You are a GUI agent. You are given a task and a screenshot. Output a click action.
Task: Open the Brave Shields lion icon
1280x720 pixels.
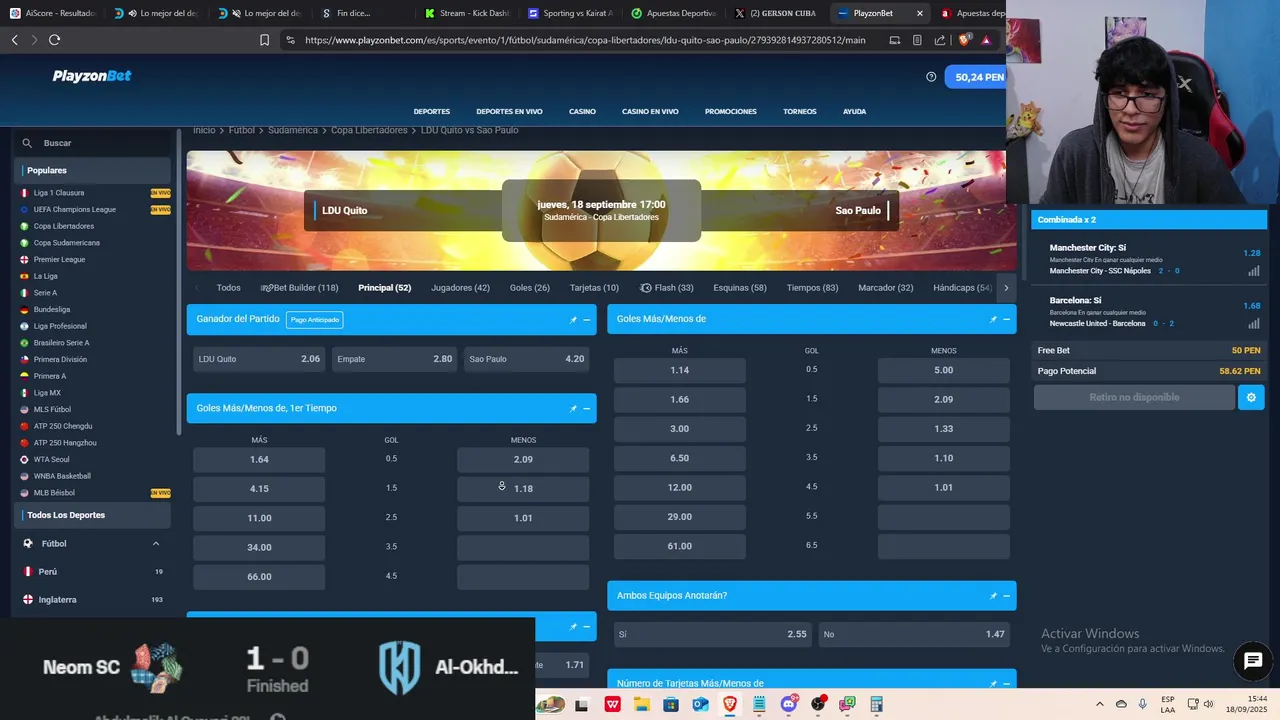pyautogui.click(x=964, y=40)
